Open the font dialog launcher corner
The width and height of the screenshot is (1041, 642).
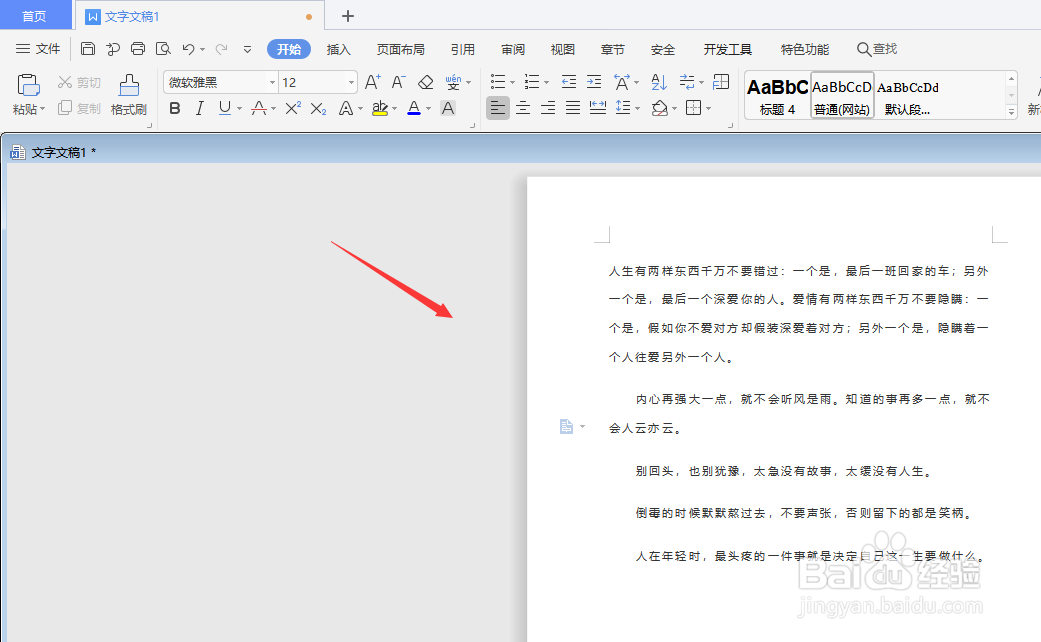click(x=473, y=125)
